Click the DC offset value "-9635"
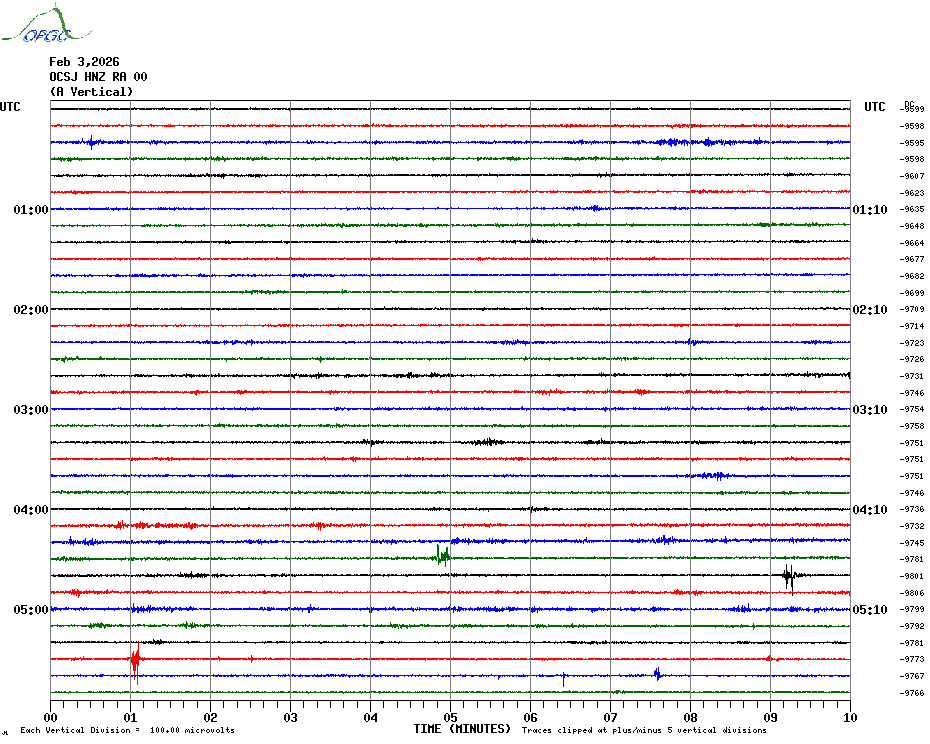930x744 pixels. (912, 209)
